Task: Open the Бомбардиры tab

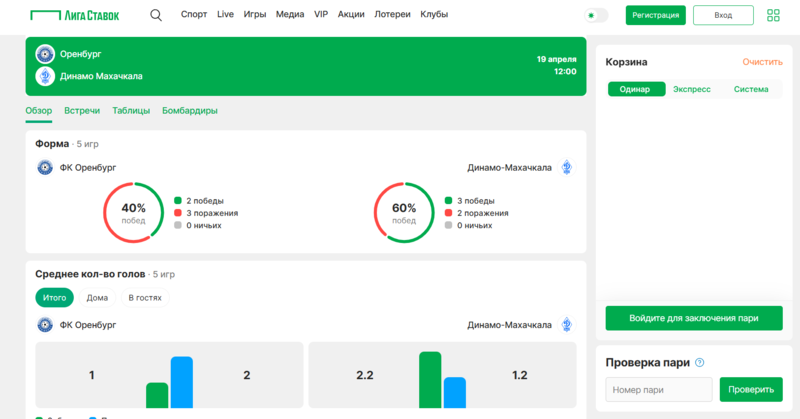Action: point(190,111)
